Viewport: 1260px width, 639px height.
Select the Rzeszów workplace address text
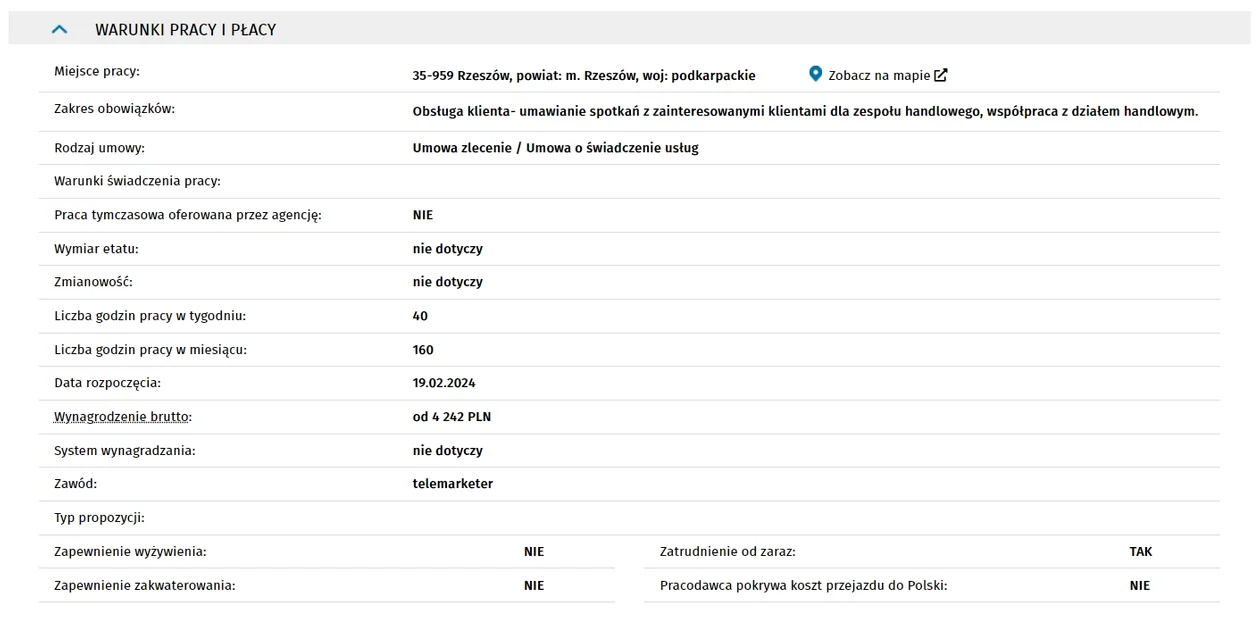(x=584, y=75)
